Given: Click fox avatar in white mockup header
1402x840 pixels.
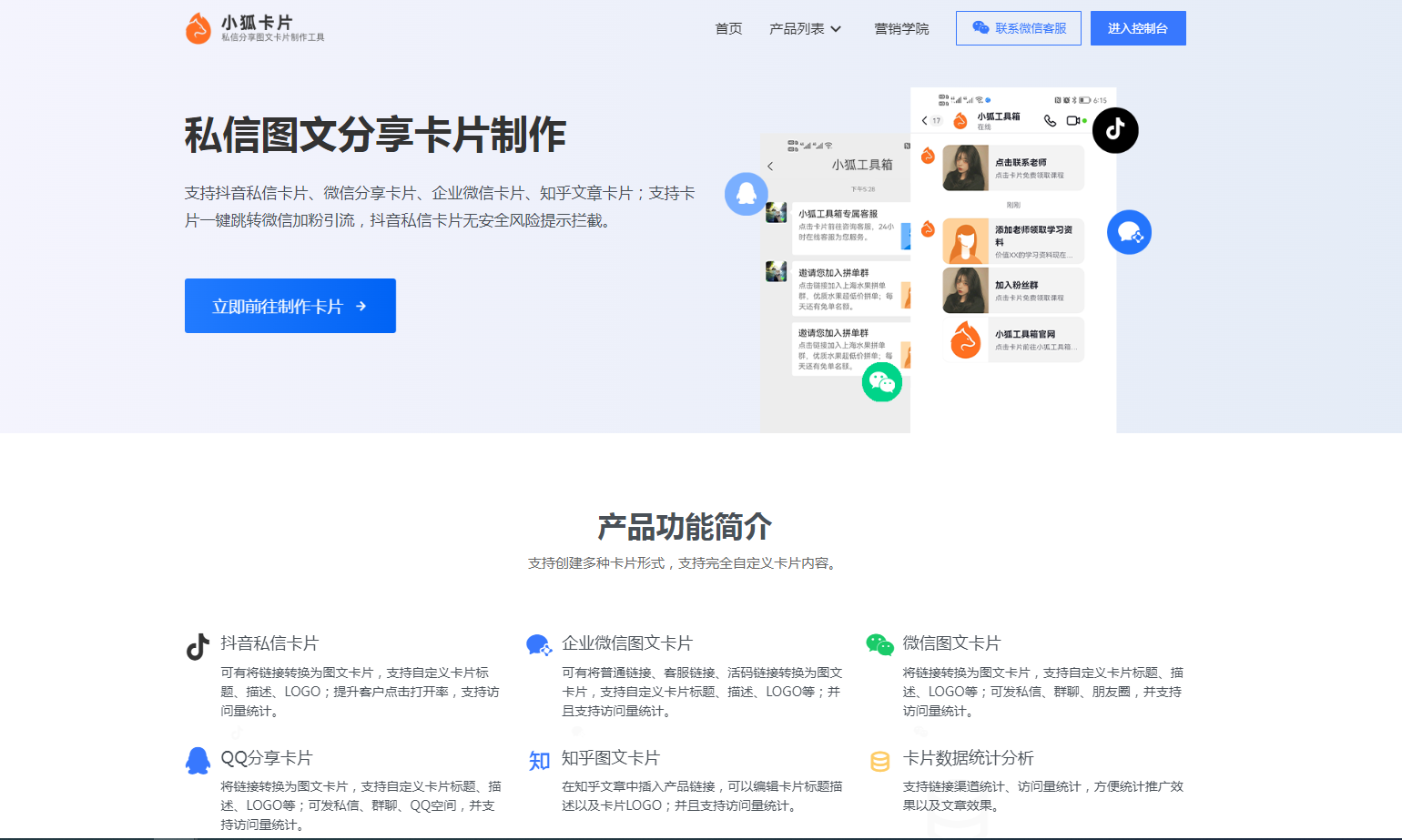Looking at the screenshot, I should click(960, 120).
